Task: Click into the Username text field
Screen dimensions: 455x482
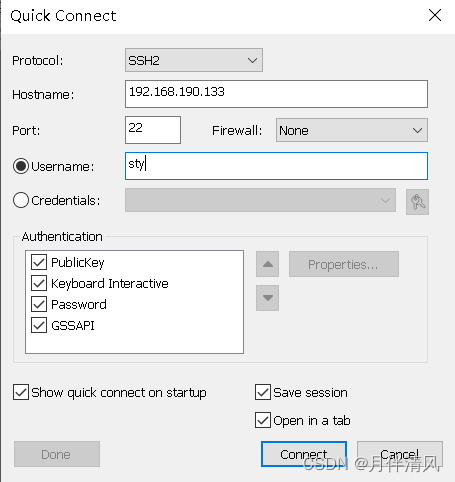Action: click(276, 166)
